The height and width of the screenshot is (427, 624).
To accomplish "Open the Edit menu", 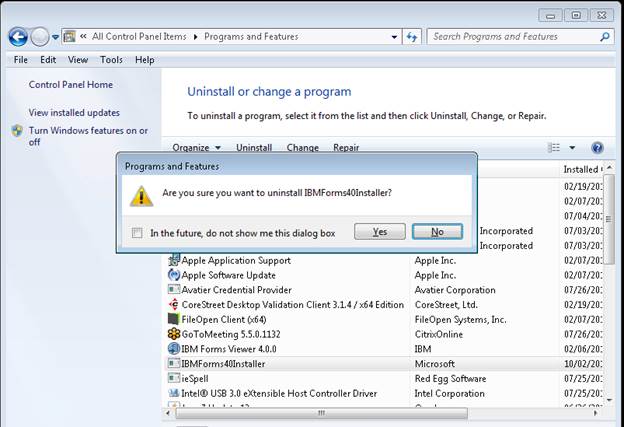I will [x=48, y=60].
